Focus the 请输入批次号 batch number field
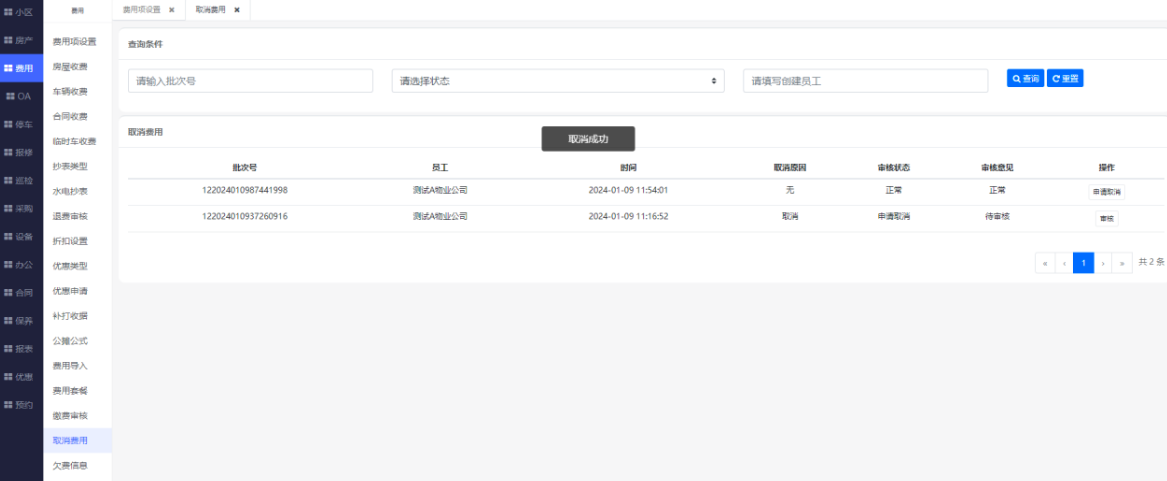The image size is (1167, 481). click(250, 81)
